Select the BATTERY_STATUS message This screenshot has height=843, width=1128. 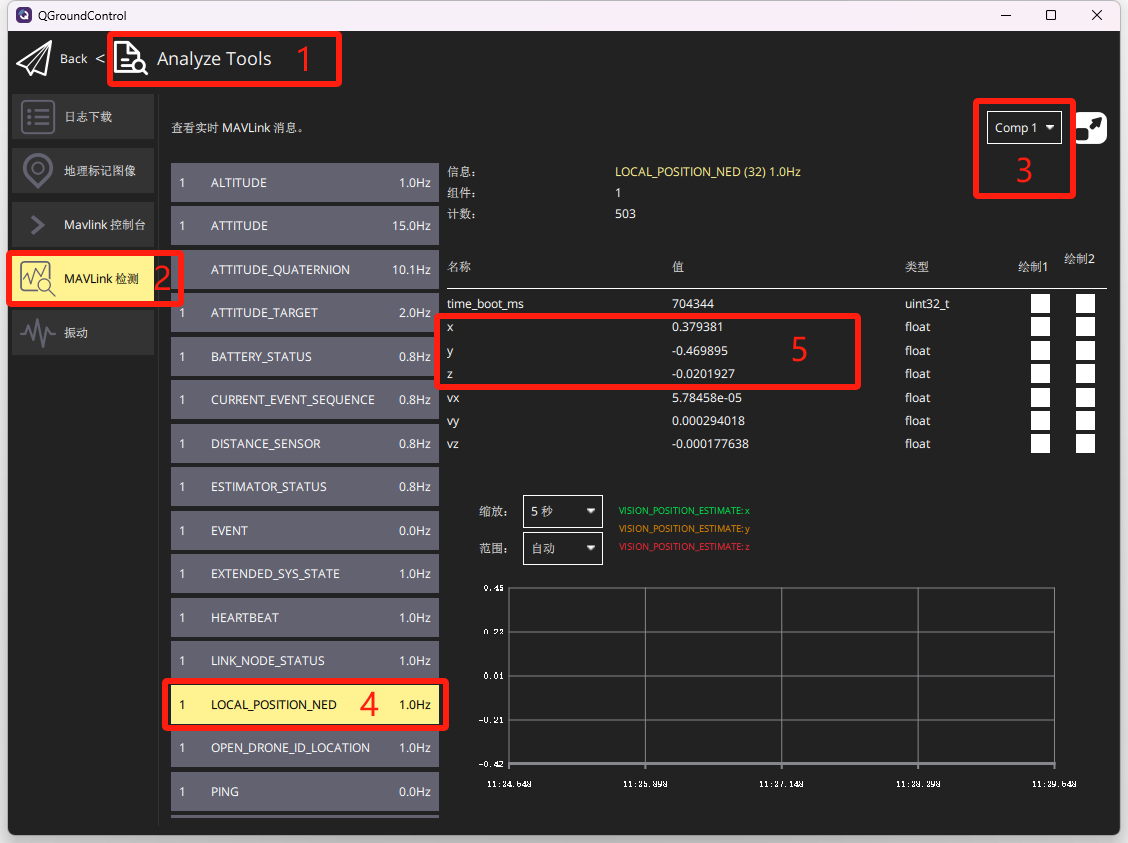(304, 357)
